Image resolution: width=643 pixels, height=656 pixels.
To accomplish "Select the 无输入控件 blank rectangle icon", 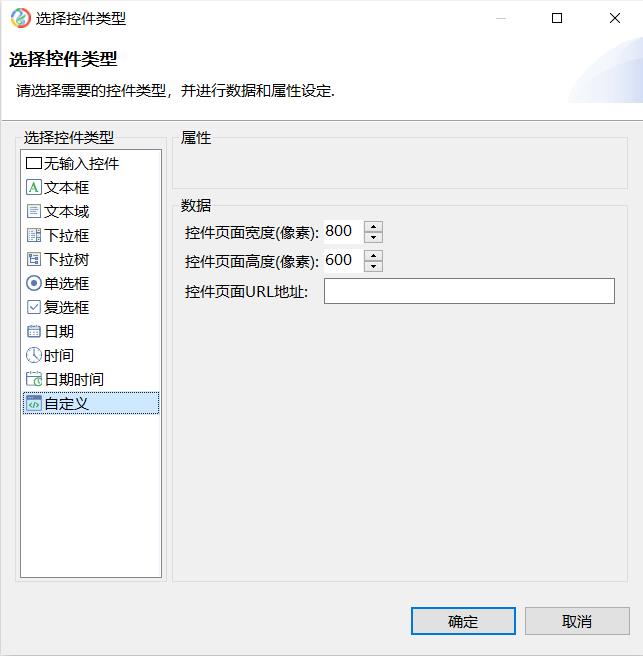I will 33,163.
